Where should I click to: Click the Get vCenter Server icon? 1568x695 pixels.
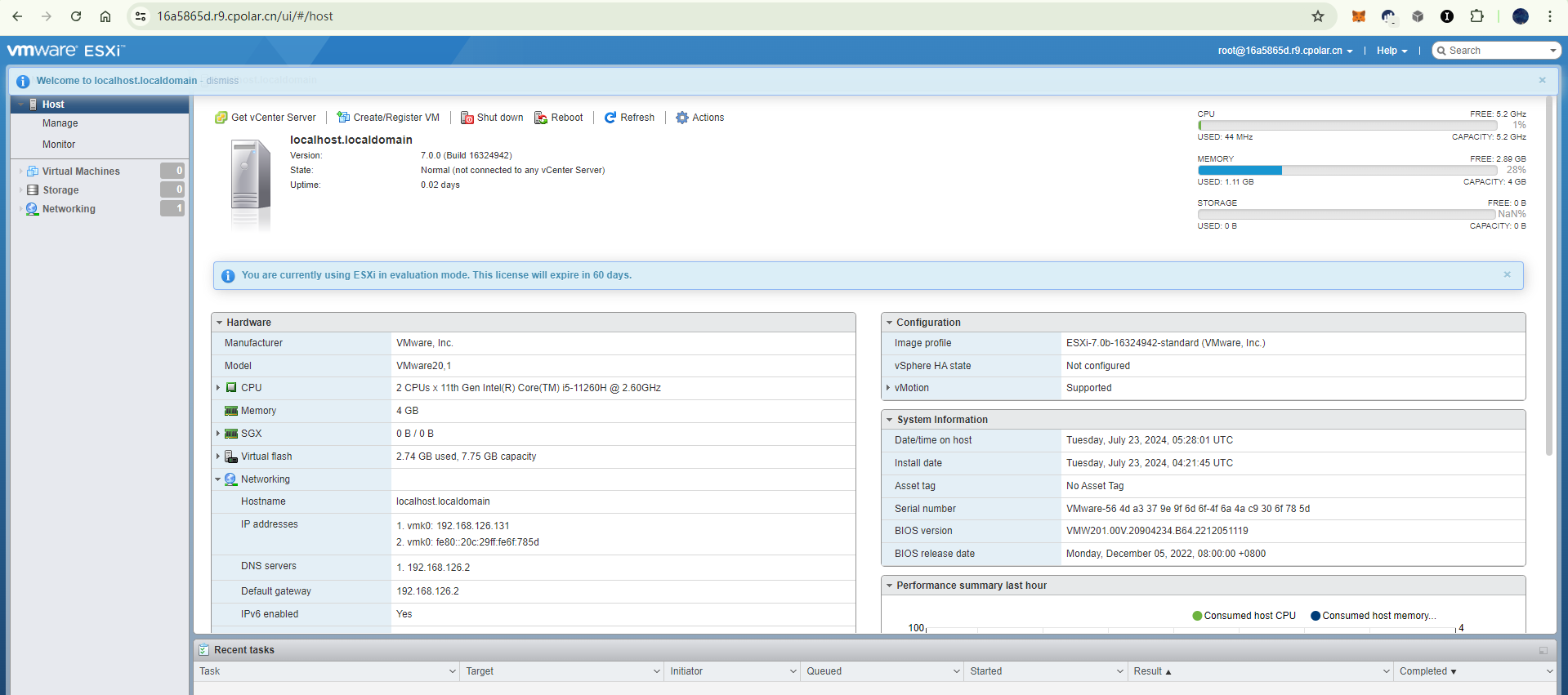(221, 118)
